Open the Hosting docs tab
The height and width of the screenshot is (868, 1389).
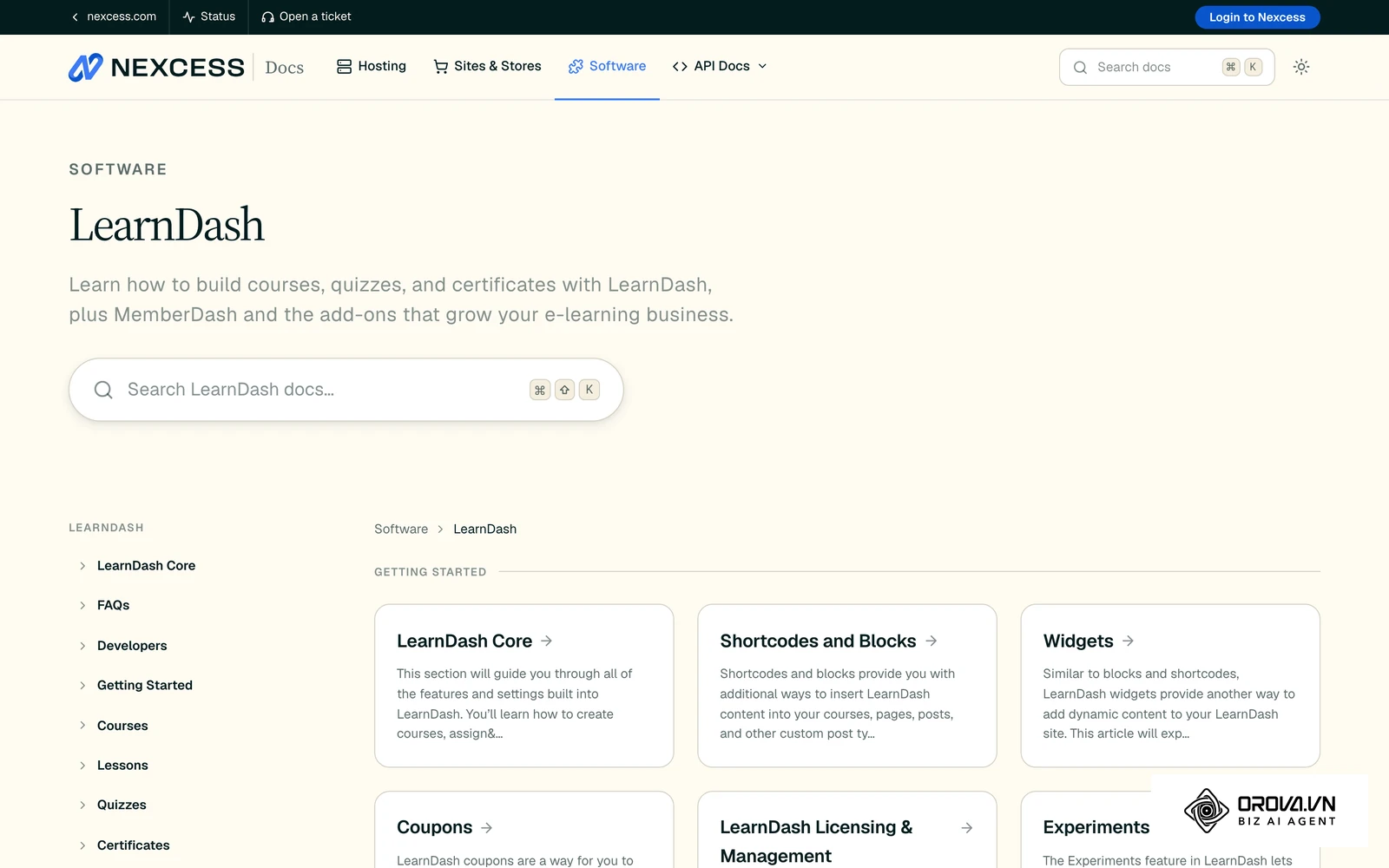(372, 66)
